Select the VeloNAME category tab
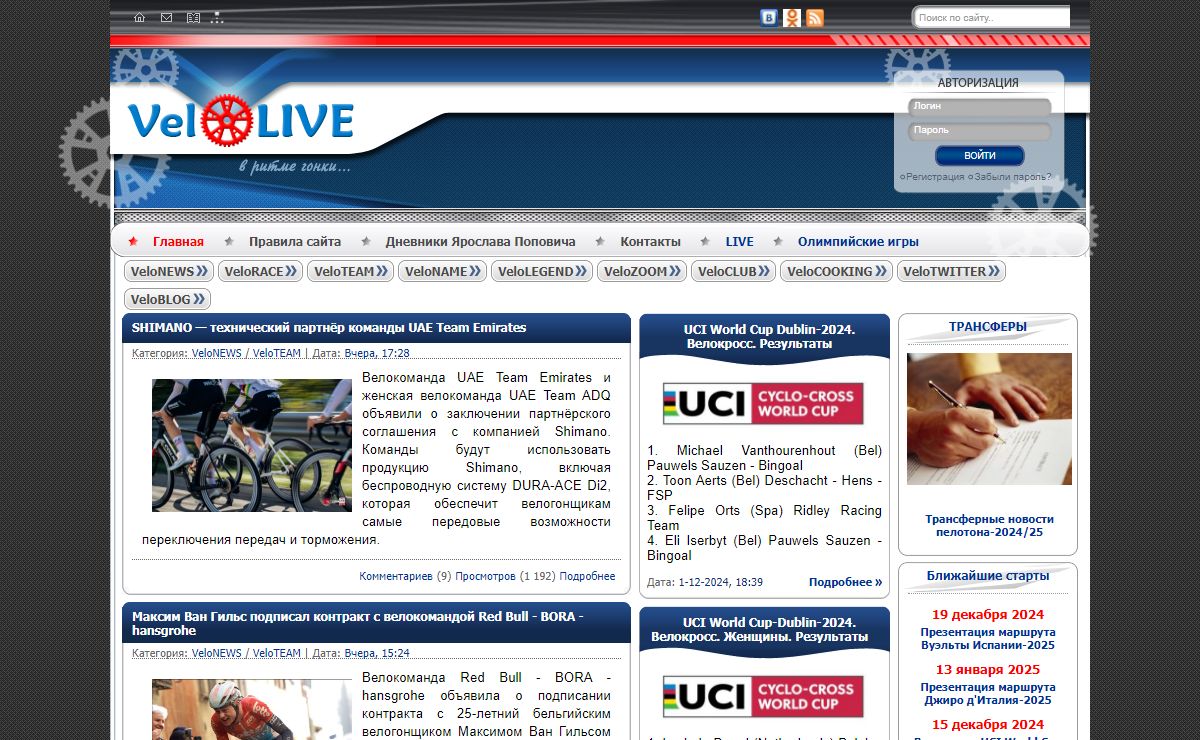Screen dimensions: 1200x740 click(442, 271)
